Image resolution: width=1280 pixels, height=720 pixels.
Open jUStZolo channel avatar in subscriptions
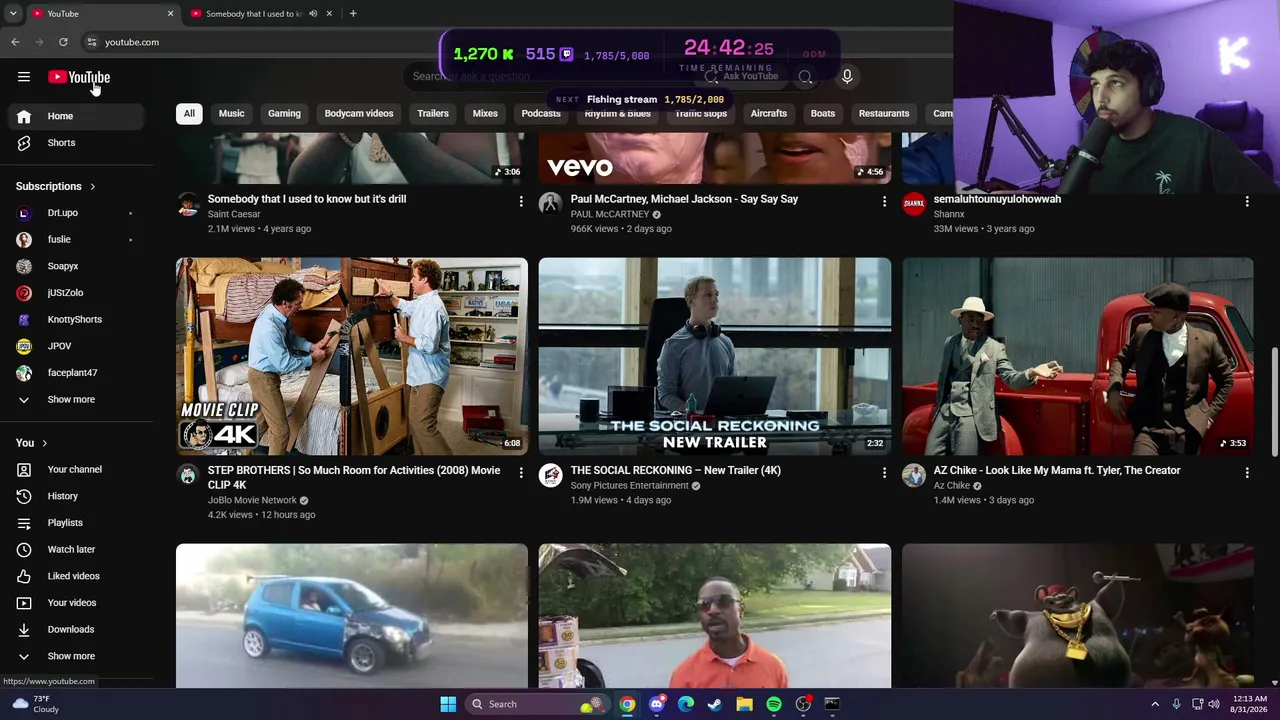click(24, 293)
